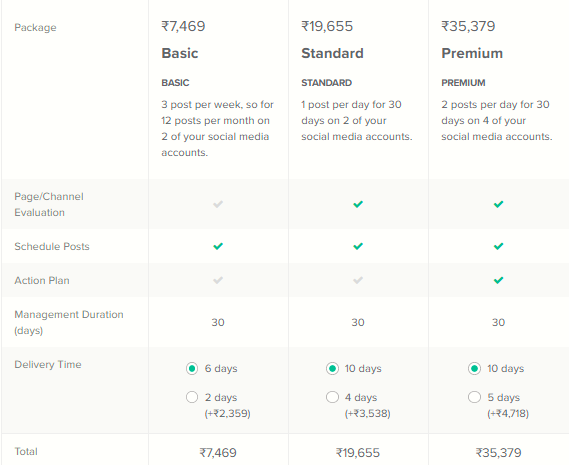The width and height of the screenshot is (569, 465).
Task: Click the grey Page/Channel Evaluation checkmark under Basic
Action: click(x=218, y=204)
